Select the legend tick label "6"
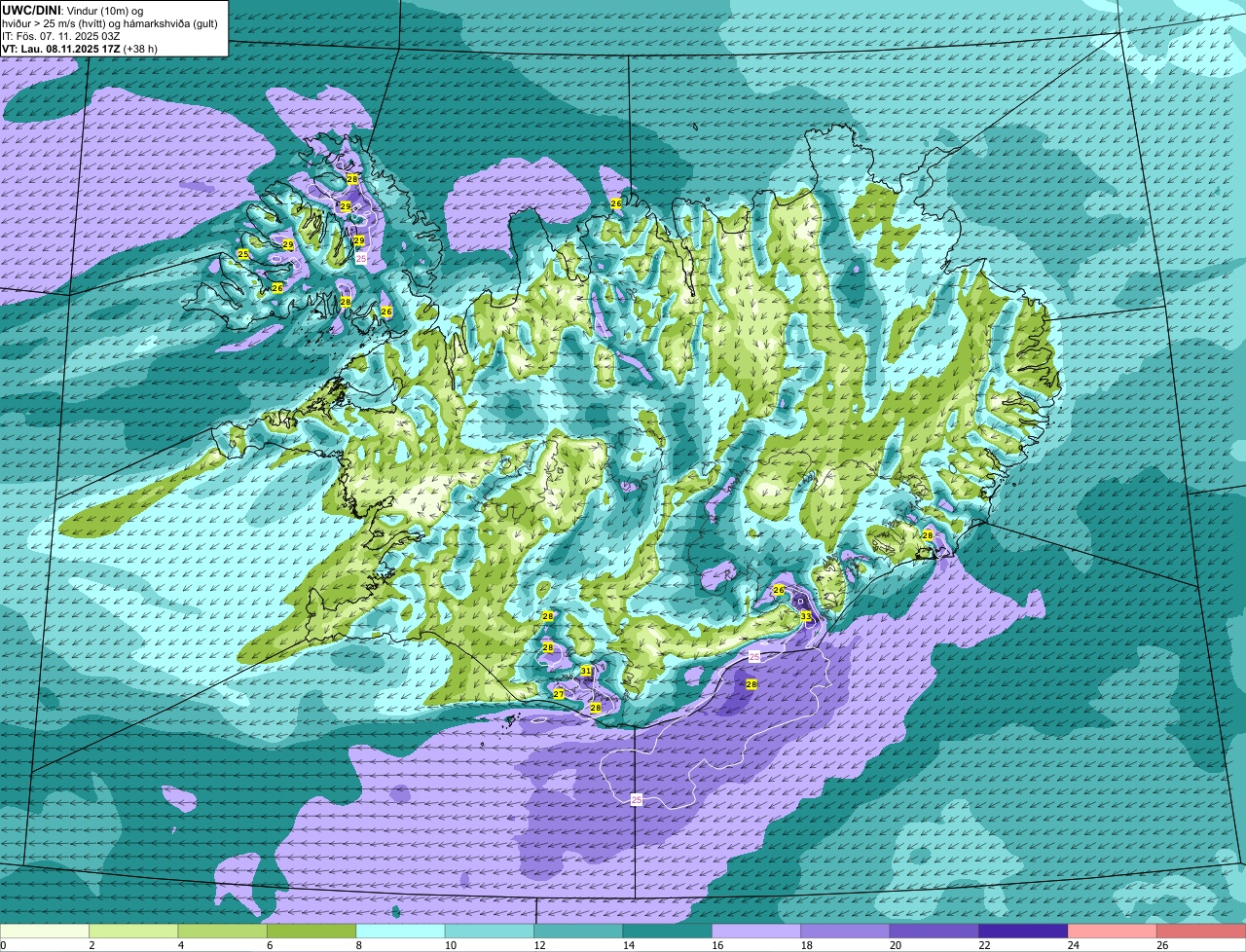1246x952 pixels. [269, 945]
